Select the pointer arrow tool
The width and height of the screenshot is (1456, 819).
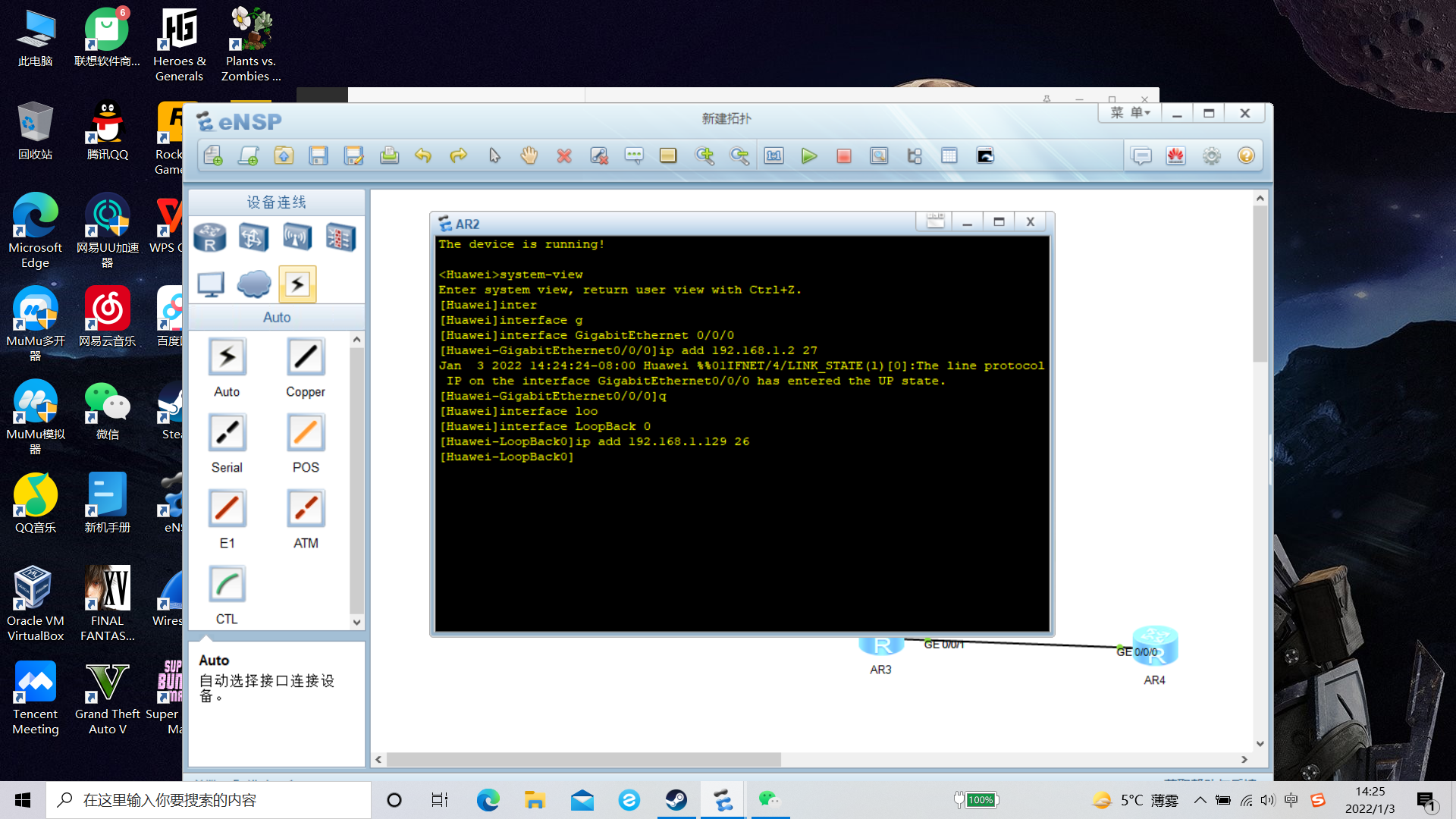pyautogui.click(x=494, y=155)
